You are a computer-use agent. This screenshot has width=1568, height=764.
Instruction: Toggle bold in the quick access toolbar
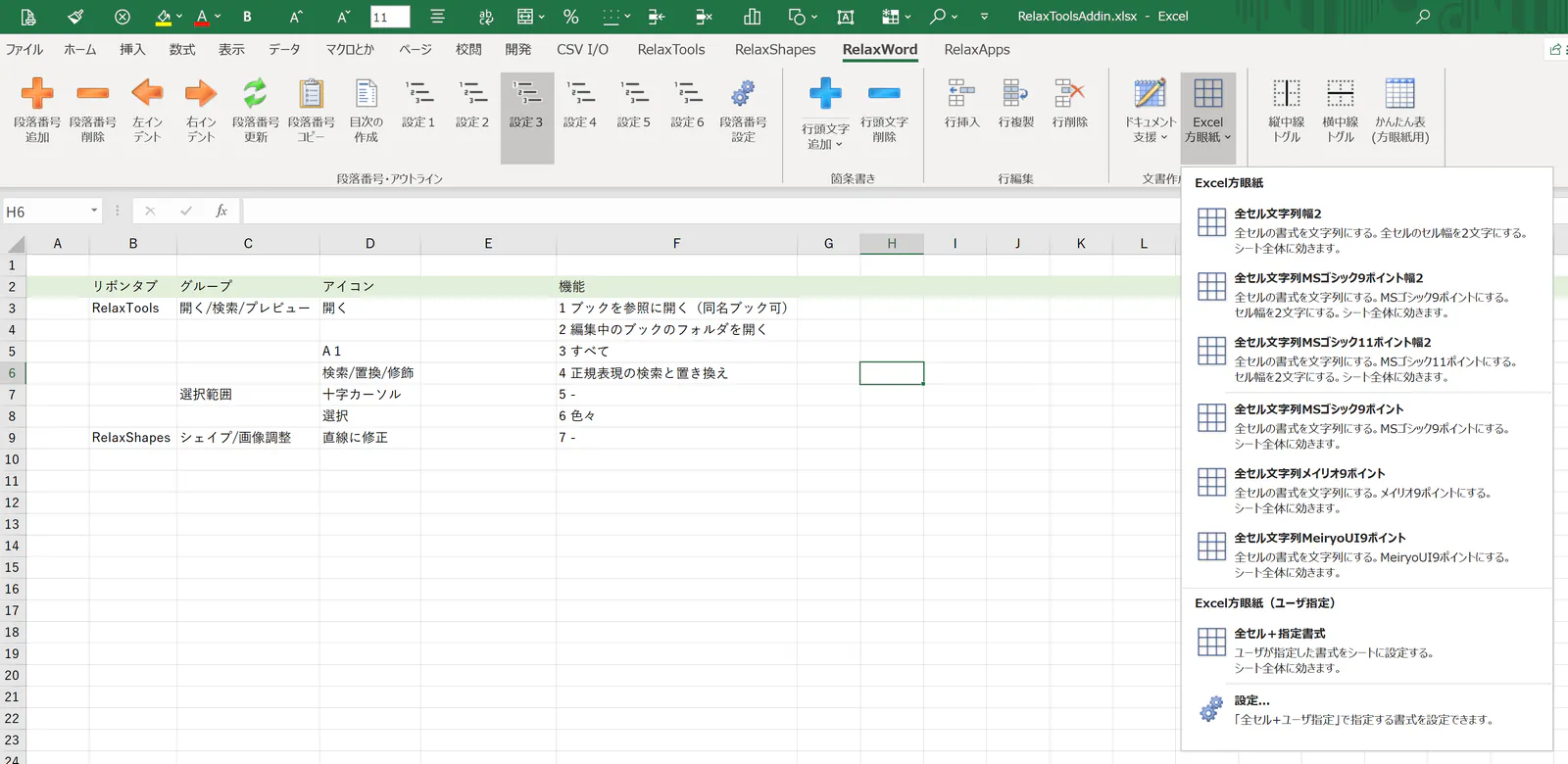coord(247,17)
